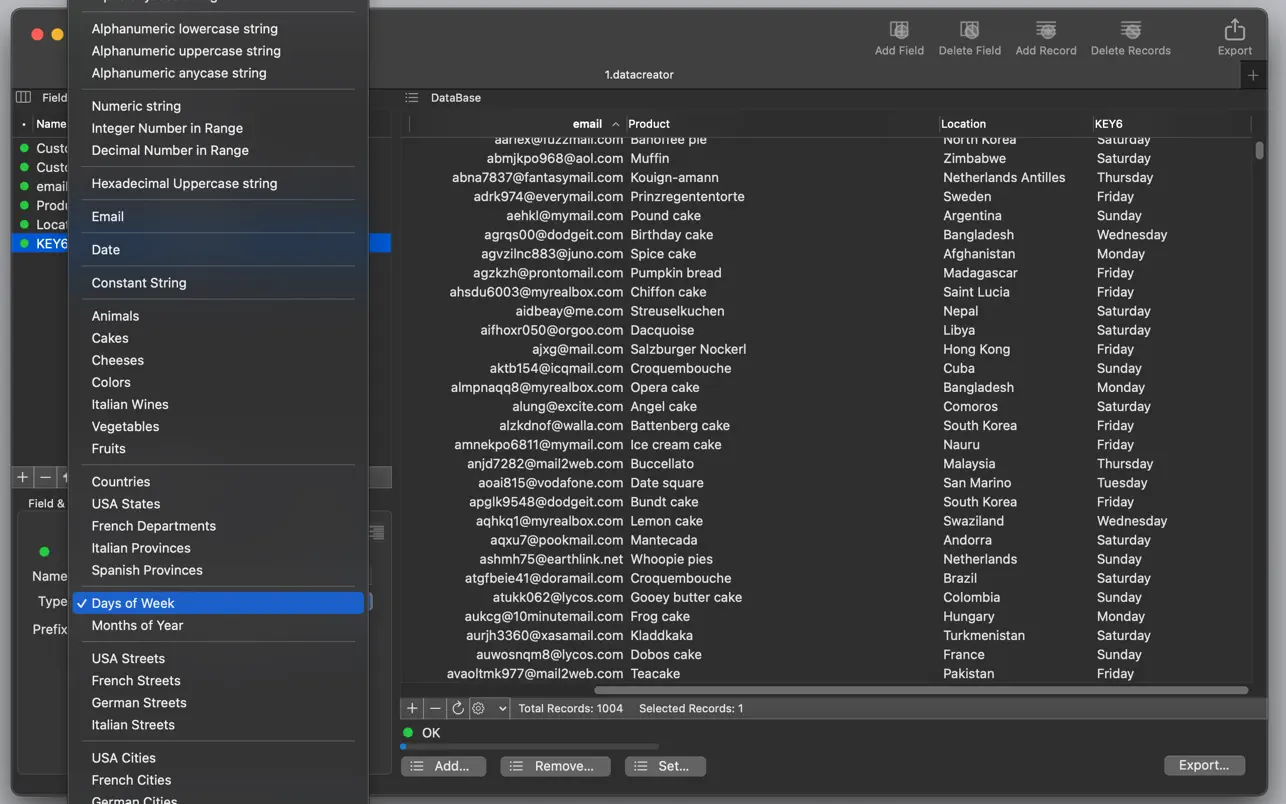Pick Email type from the popup menu
Viewport: 1286px width, 804px height.
click(x=108, y=216)
